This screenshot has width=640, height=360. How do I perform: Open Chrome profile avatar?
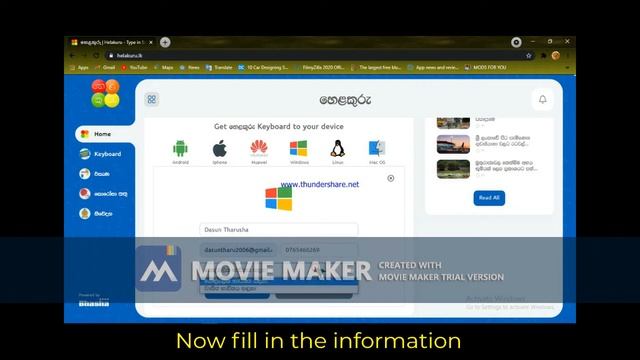(x=556, y=56)
